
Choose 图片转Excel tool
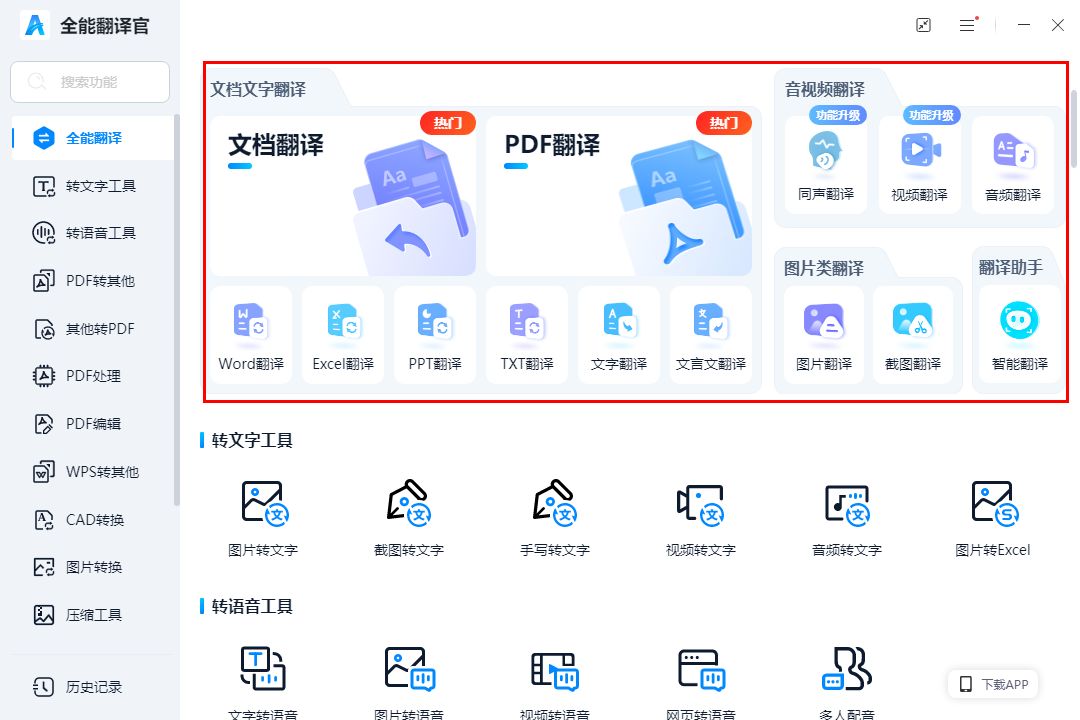[993, 518]
